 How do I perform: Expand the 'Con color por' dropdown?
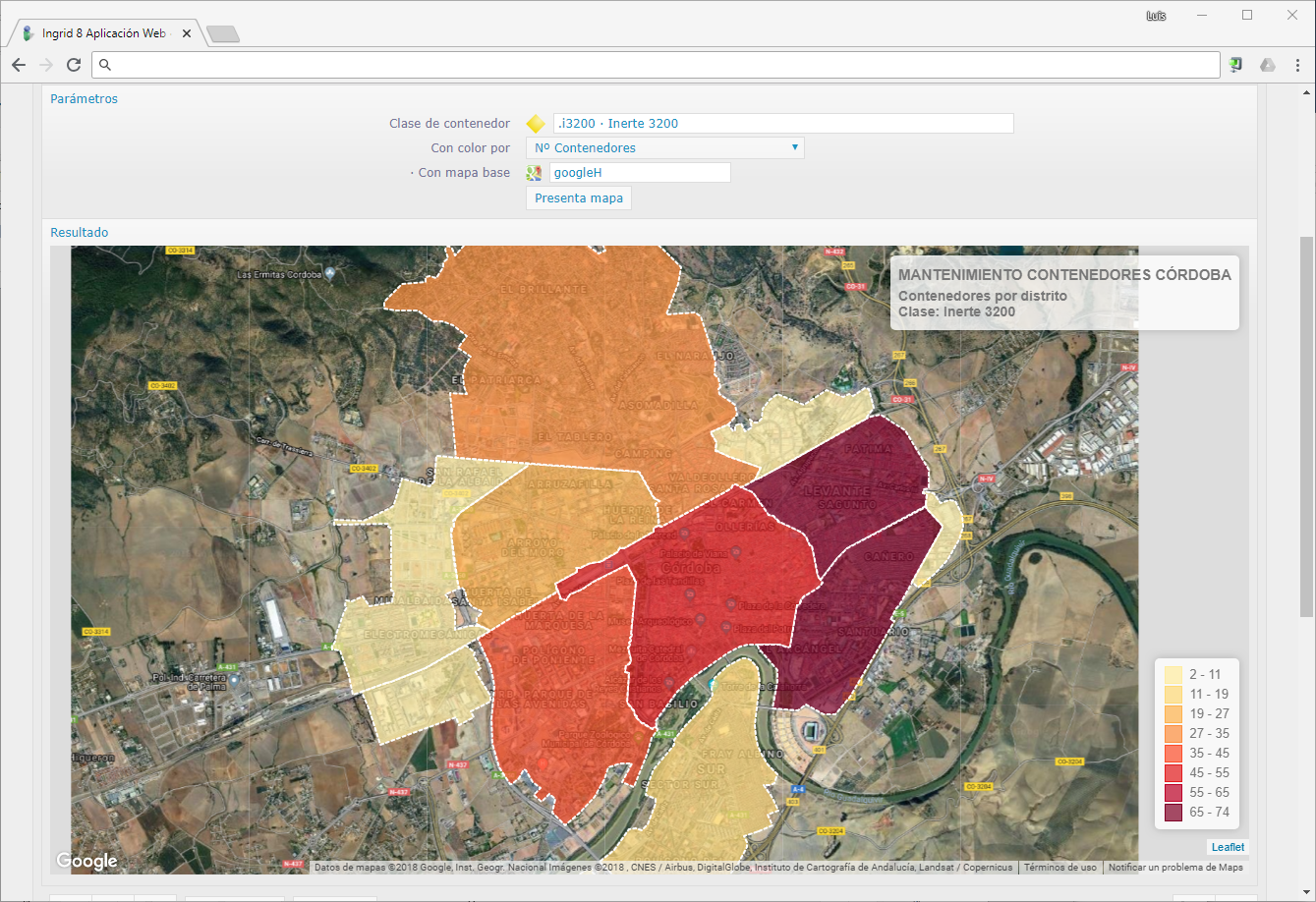[665, 148]
